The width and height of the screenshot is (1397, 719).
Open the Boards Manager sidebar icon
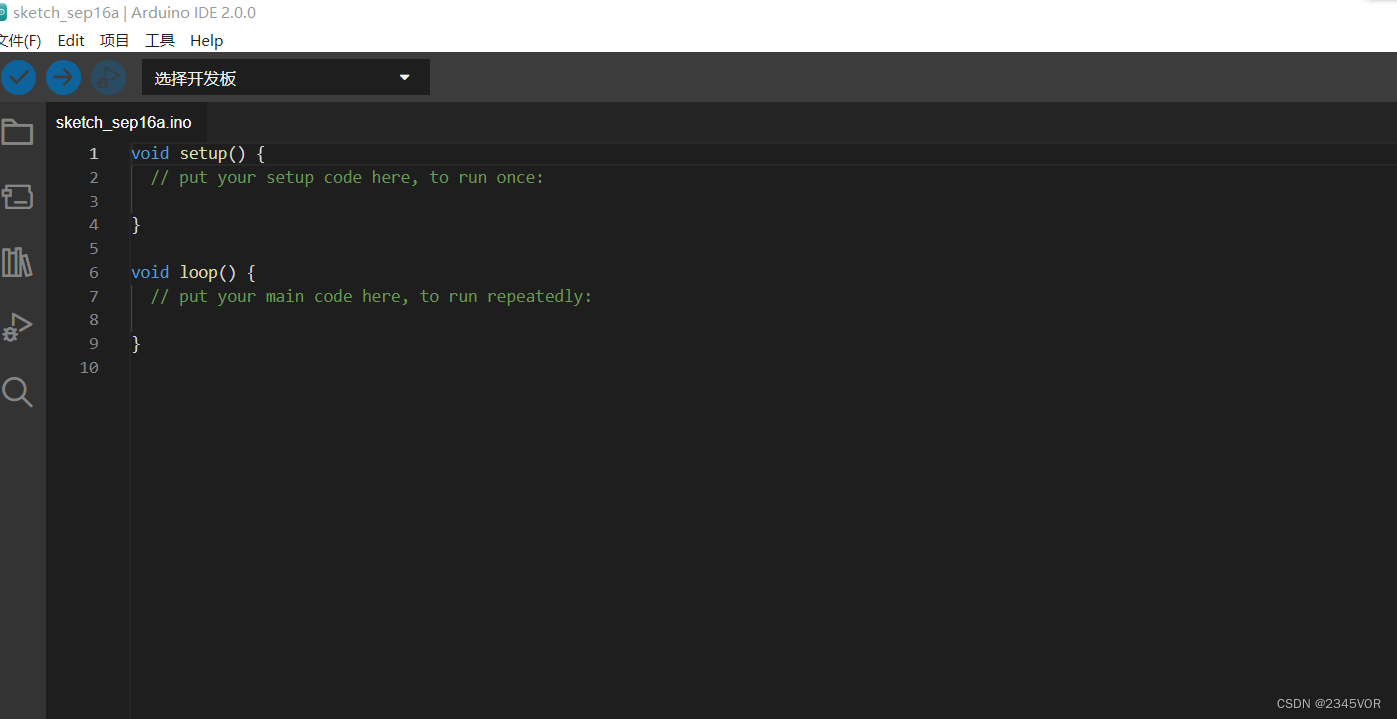[17, 197]
